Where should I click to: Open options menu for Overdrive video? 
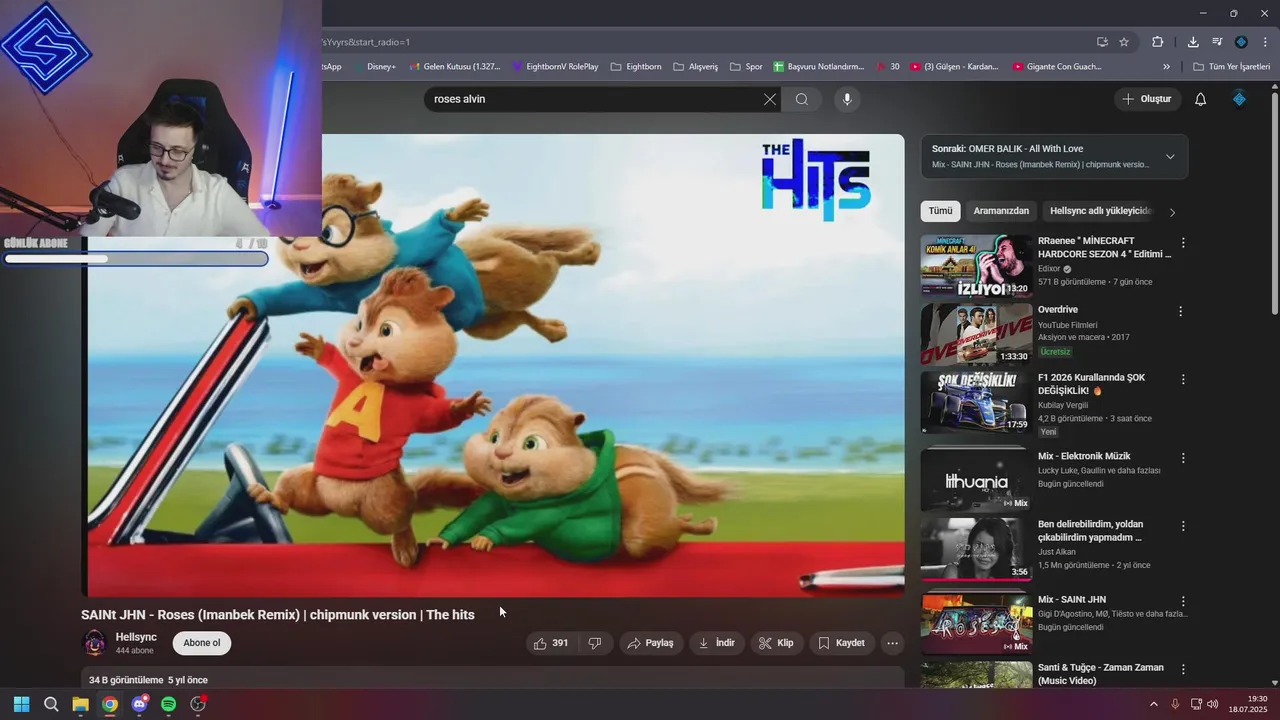pyautogui.click(x=1180, y=312)
